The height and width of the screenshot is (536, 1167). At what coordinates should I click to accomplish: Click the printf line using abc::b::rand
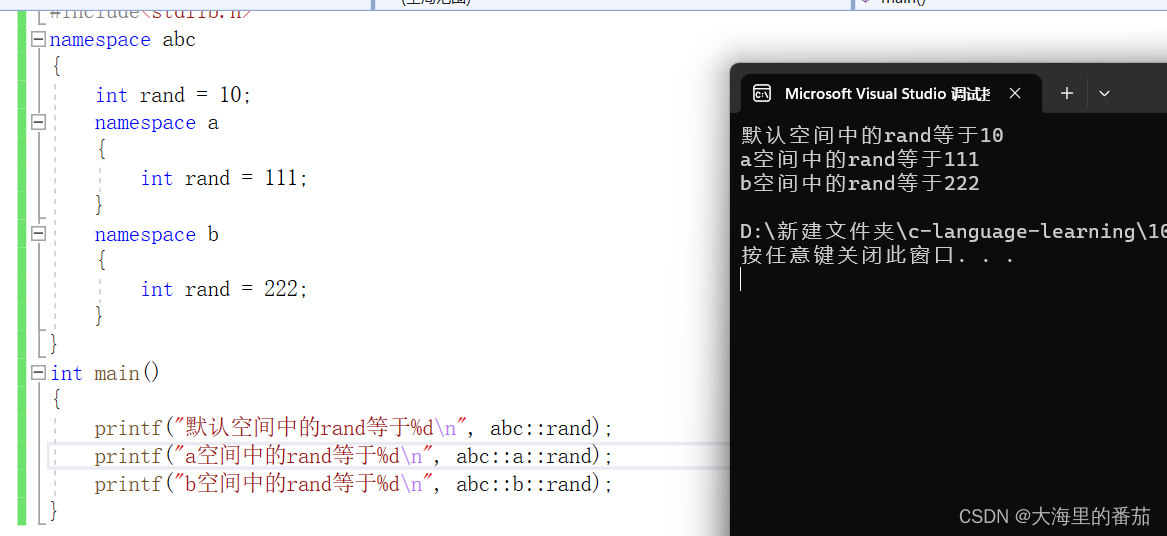tap(354, 485)
